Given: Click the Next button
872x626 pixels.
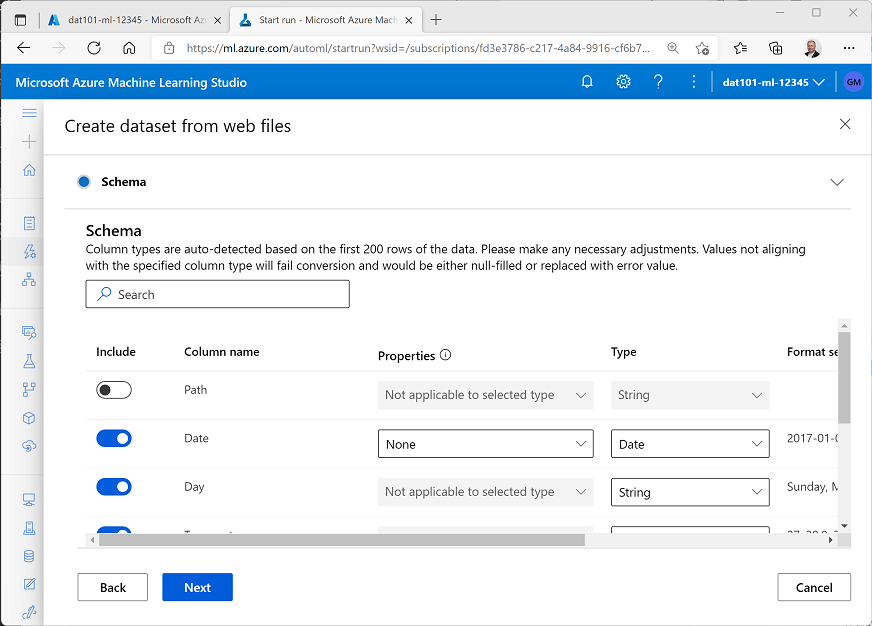Looking at the screenshot, I should pyautogui.click(x=197, y=587).
